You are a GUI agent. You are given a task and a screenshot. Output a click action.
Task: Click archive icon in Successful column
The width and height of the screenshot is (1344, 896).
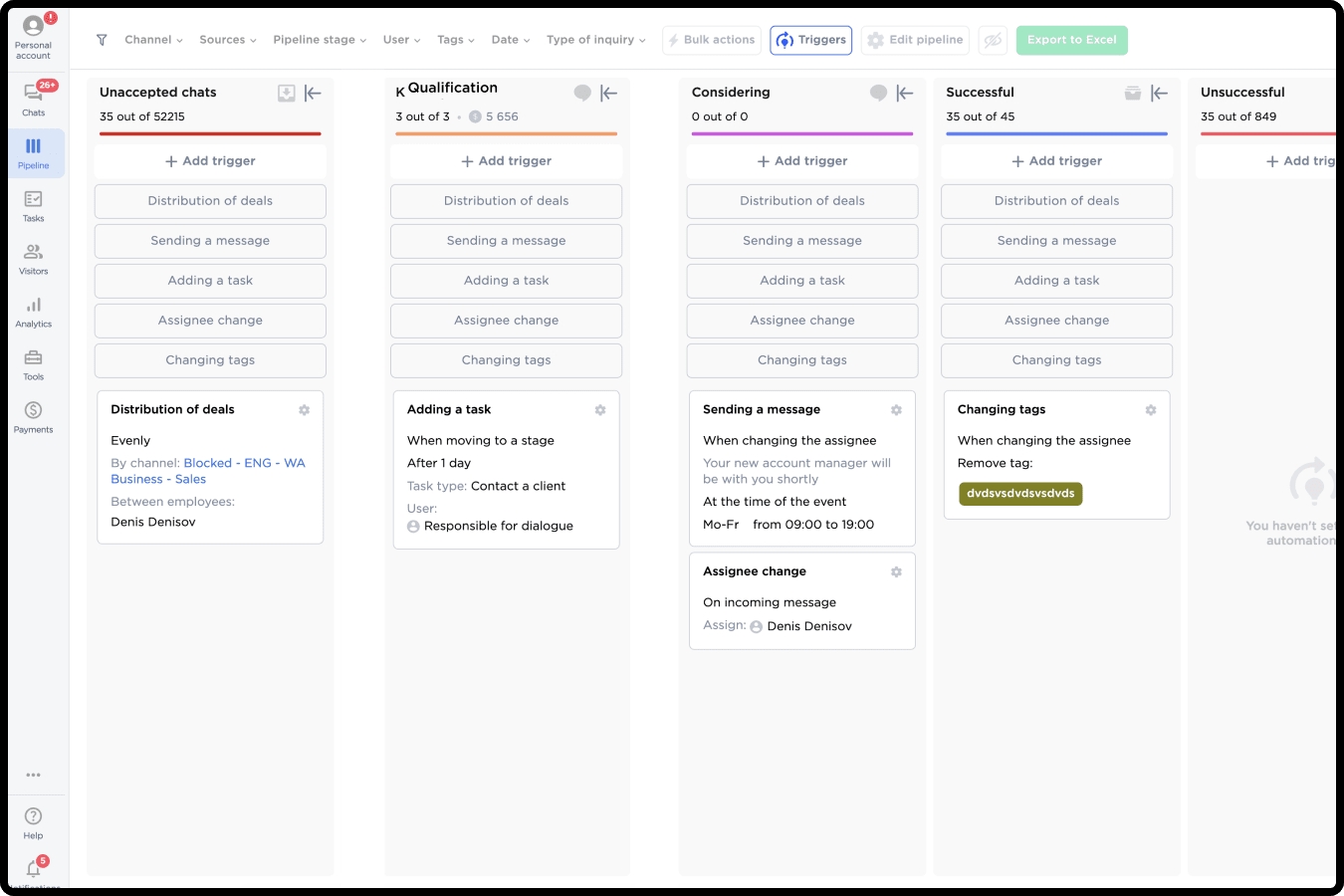pyautogui.click(x=1133, y=93)
